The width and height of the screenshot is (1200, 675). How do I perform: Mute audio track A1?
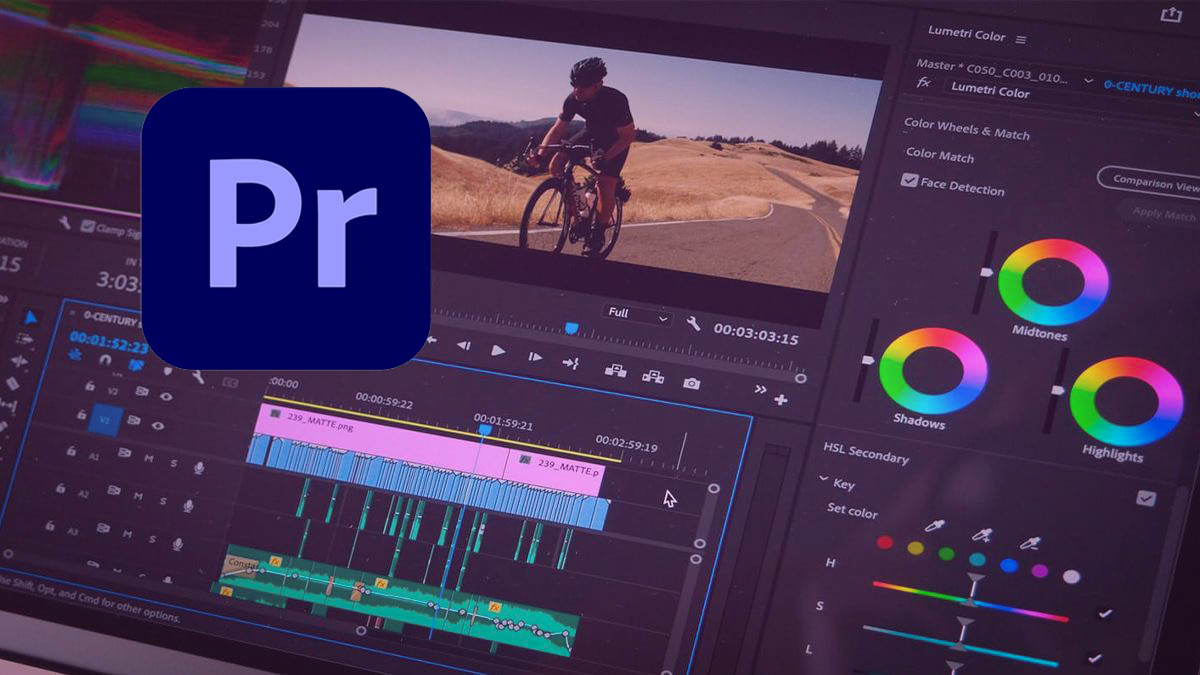click(x=149, y=458)
